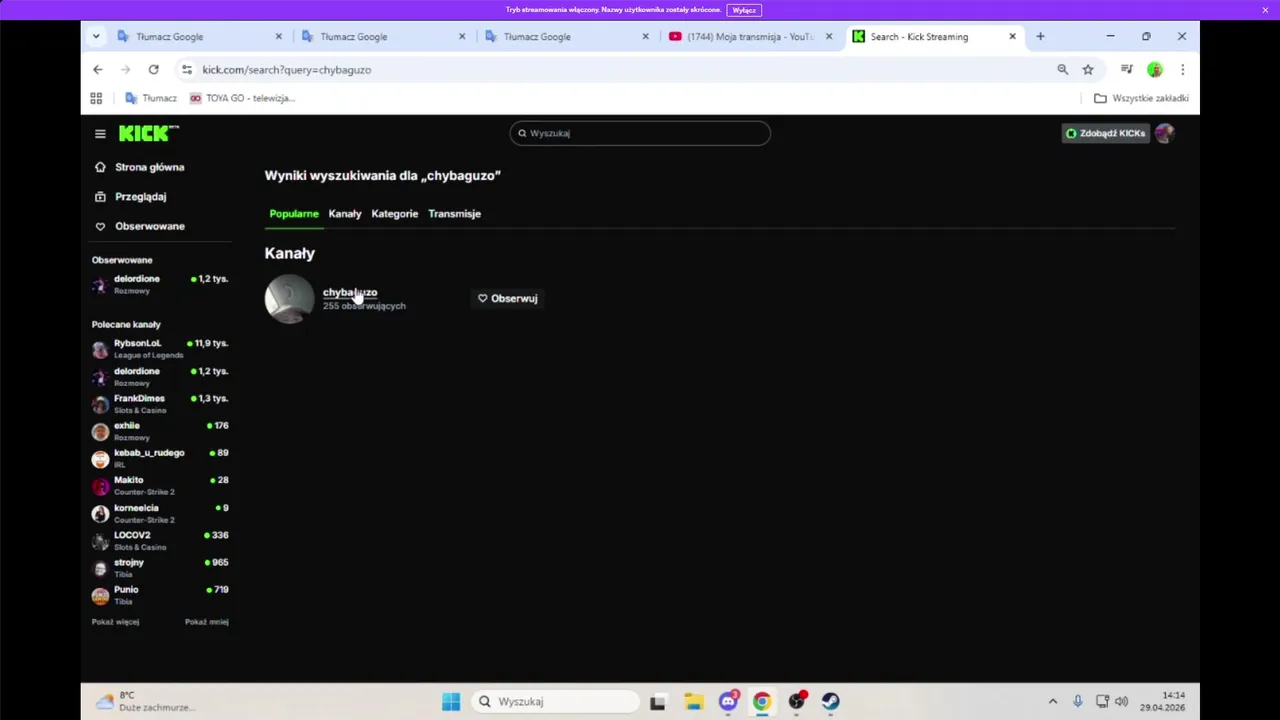Viewport: 1280px width, 720px height.
Task: Click the browser back arrow
Action: [97, 69]
